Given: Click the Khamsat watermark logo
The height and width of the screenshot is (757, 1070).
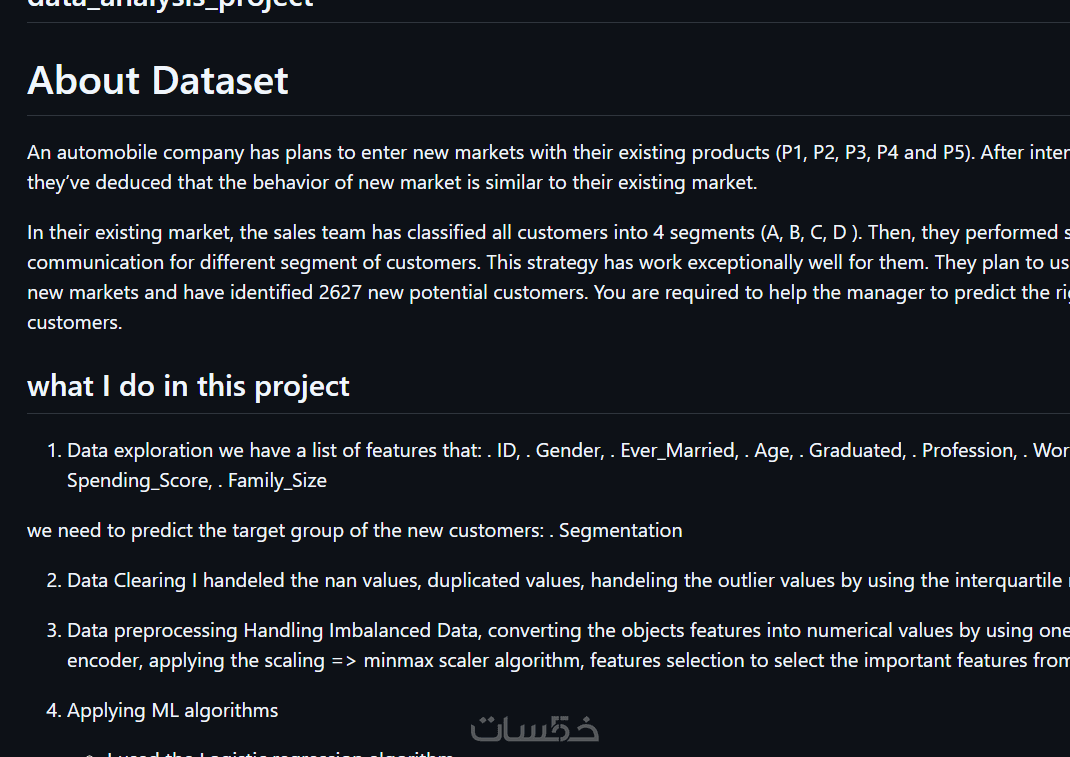Looking at the screenshot, I should point(535,728).
